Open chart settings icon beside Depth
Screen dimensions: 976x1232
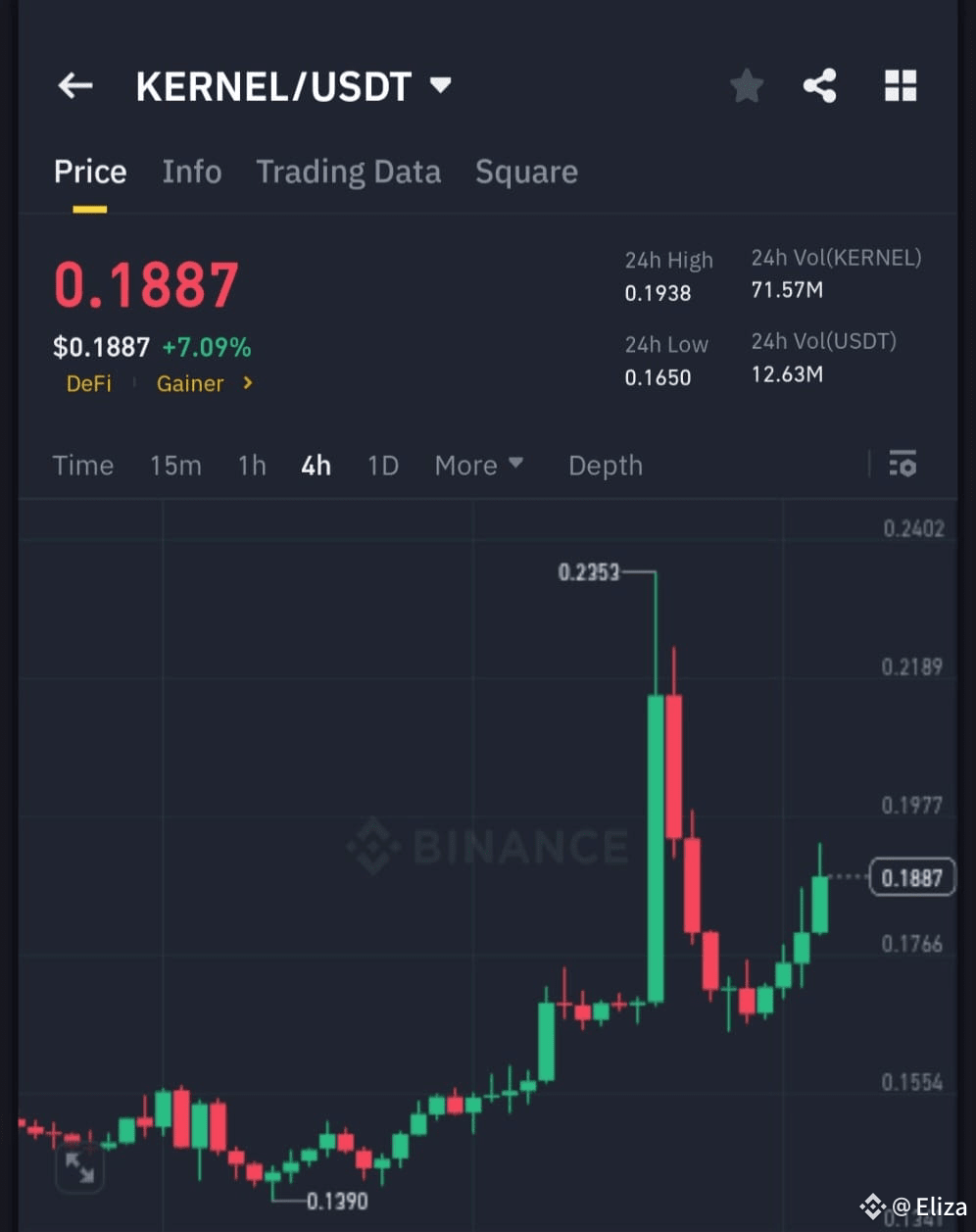(903, 464)
